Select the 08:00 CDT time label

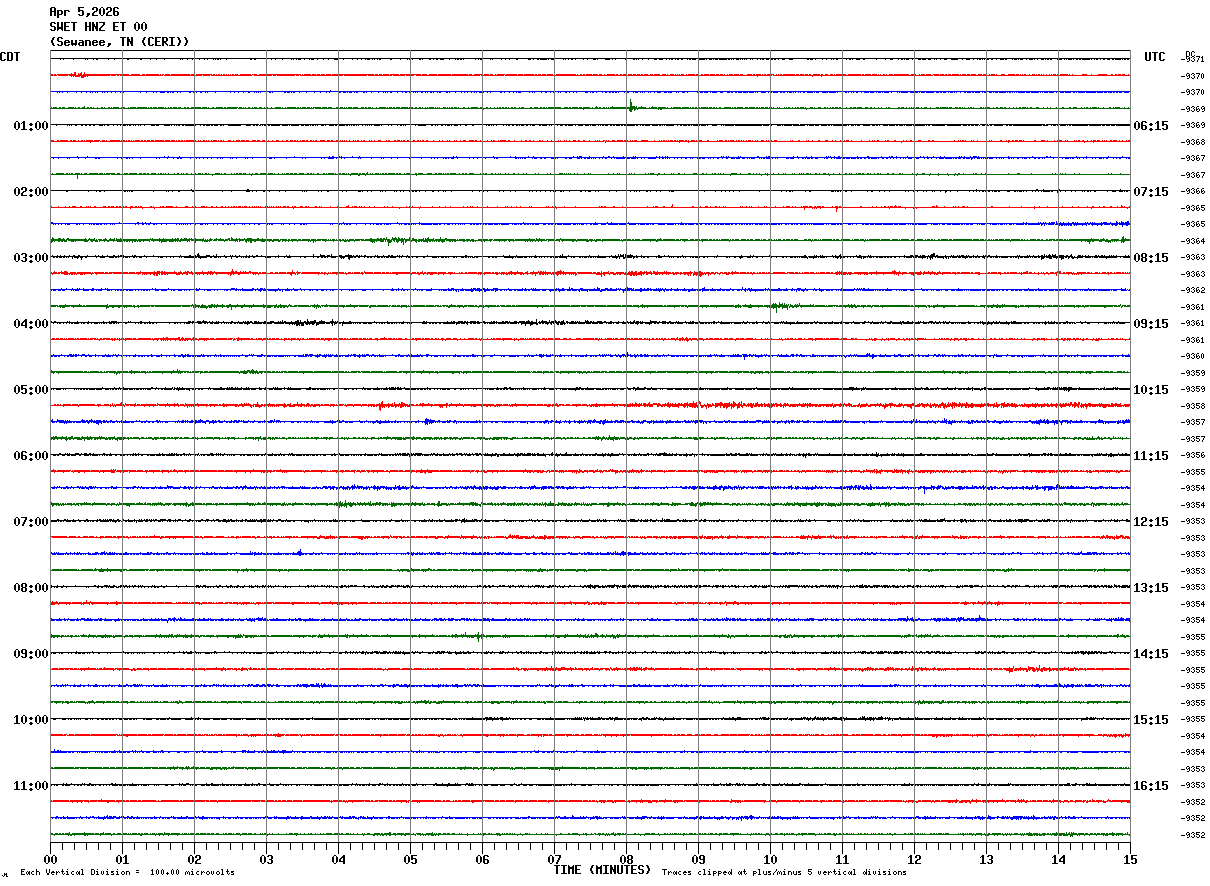click(x=31, y=588)
